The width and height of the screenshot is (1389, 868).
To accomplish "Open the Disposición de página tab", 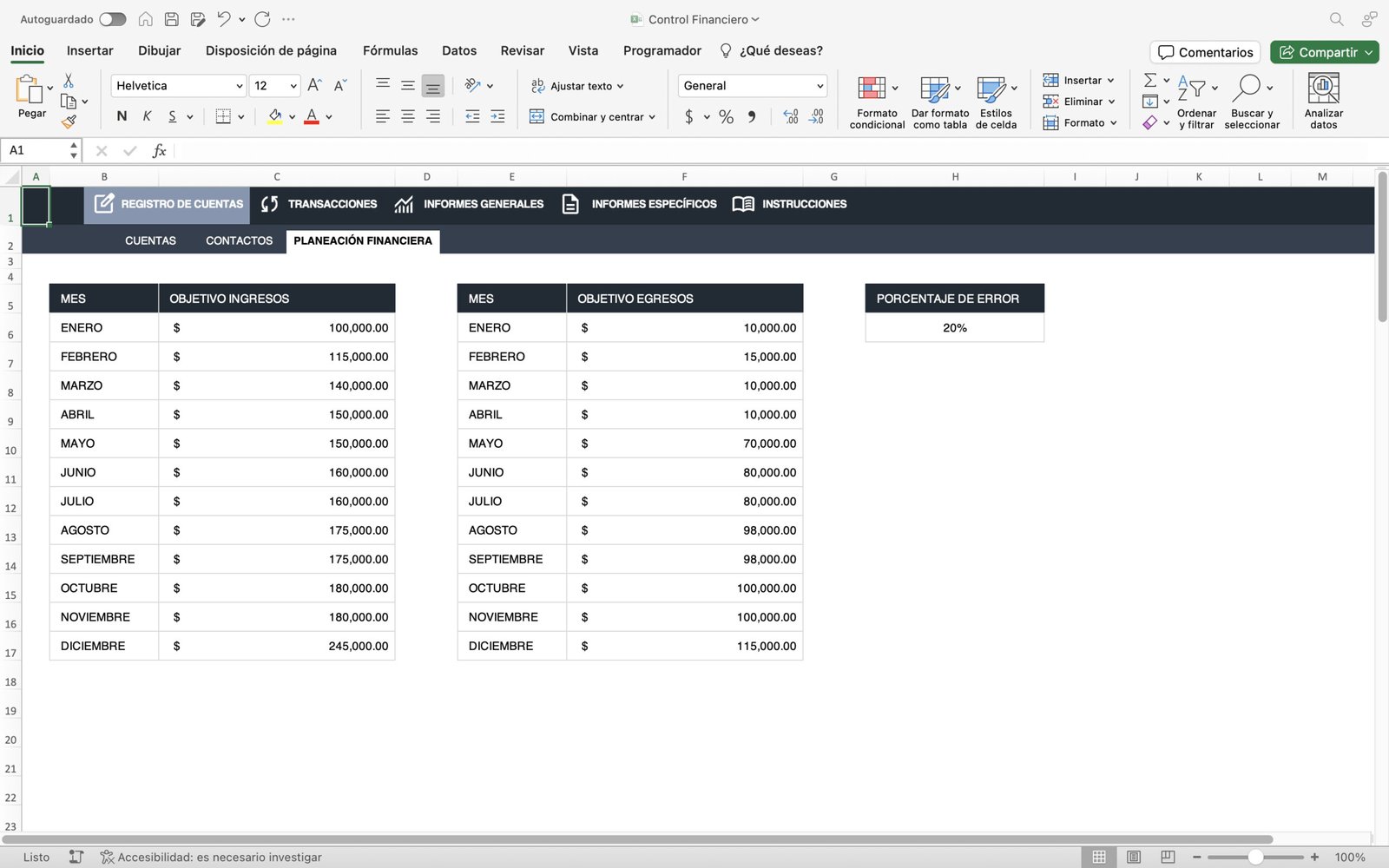I will [271, 50].
